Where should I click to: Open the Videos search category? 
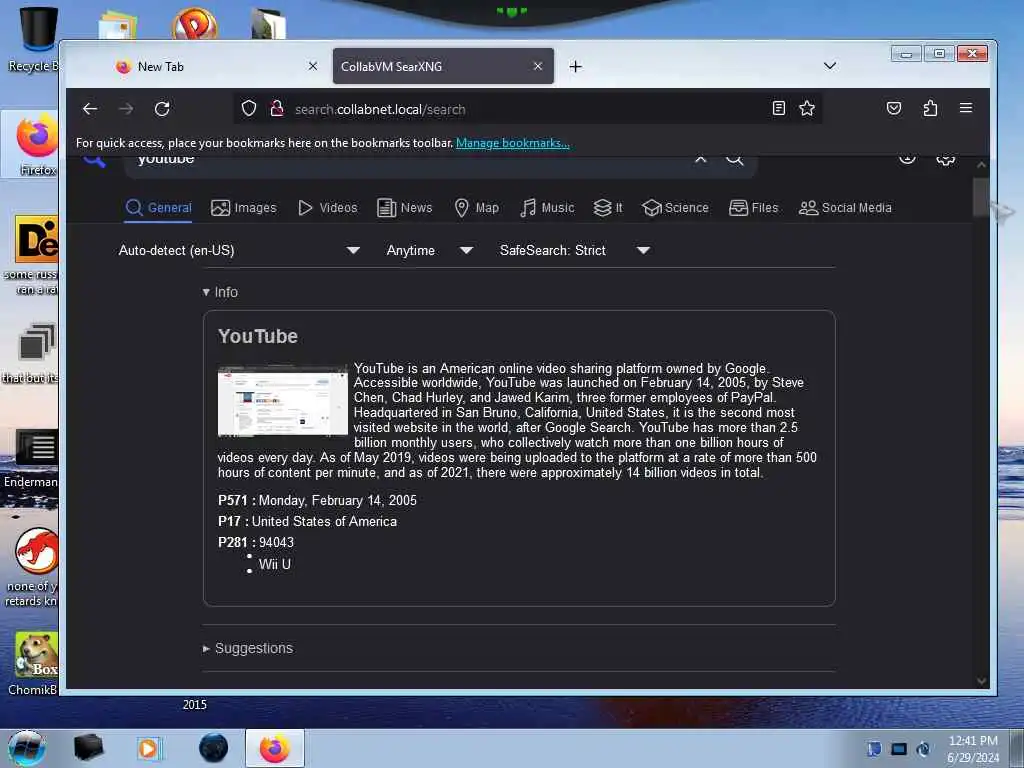tap(327, 208)
